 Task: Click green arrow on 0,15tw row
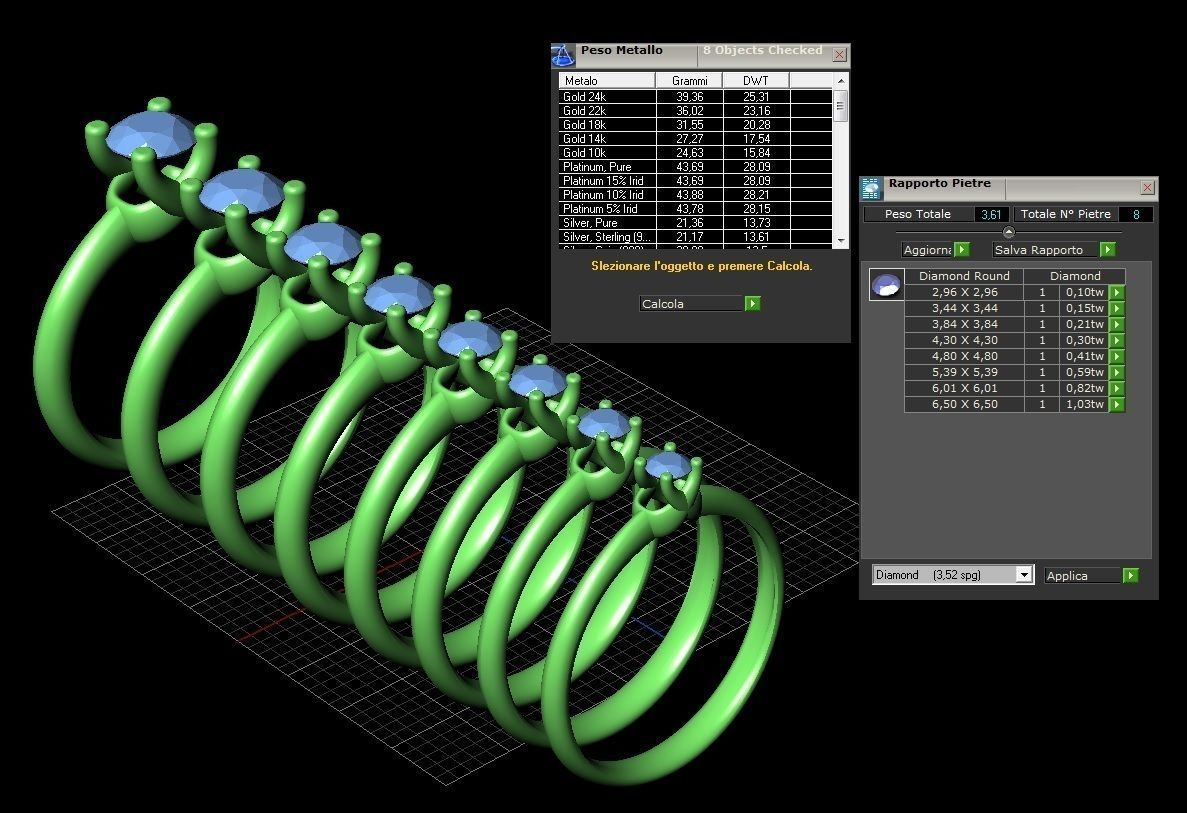[x=1117, y=308]
